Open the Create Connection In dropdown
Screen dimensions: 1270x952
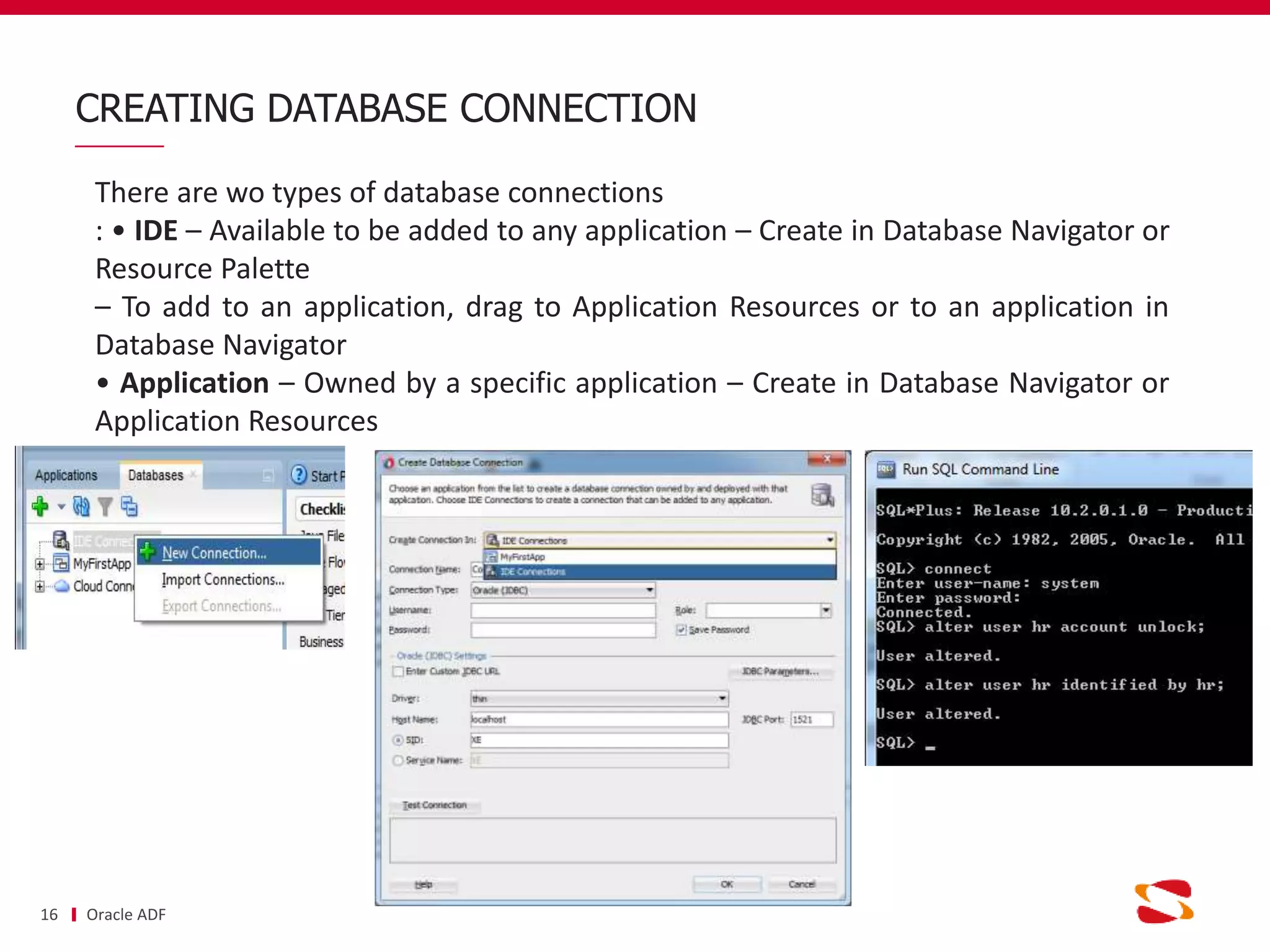pos(830,540)
